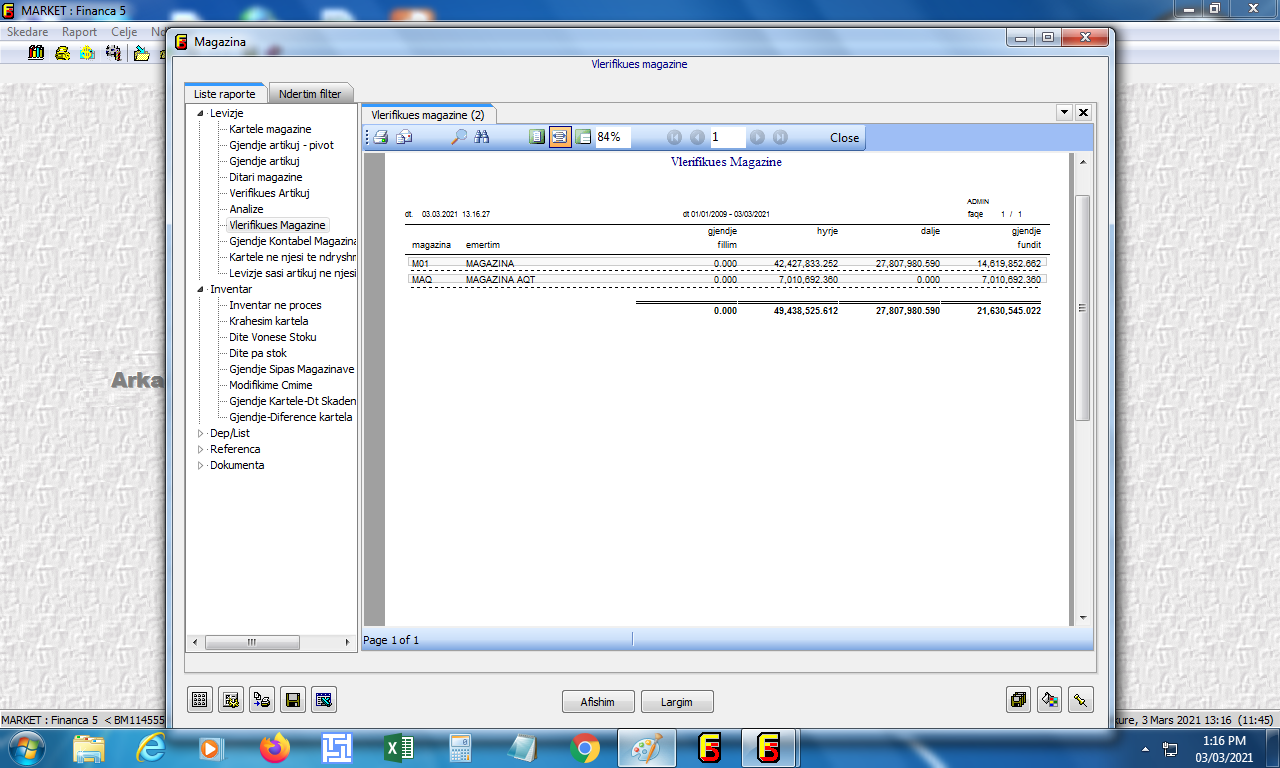Switch to the Ndertim filter tab
This screenshot has height=768, width=1280.
click(x=310, y=94)
